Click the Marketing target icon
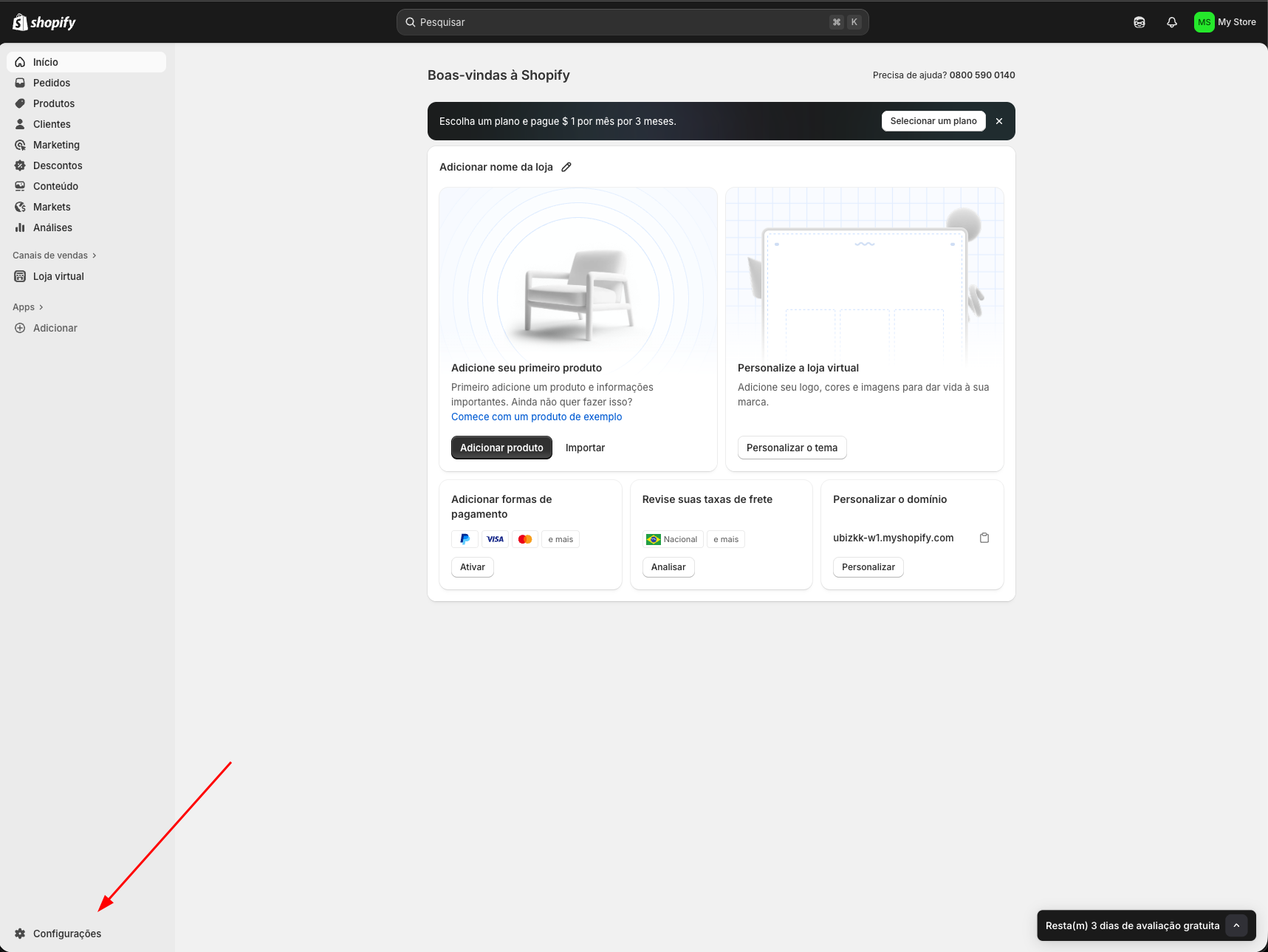 (20, 145)
